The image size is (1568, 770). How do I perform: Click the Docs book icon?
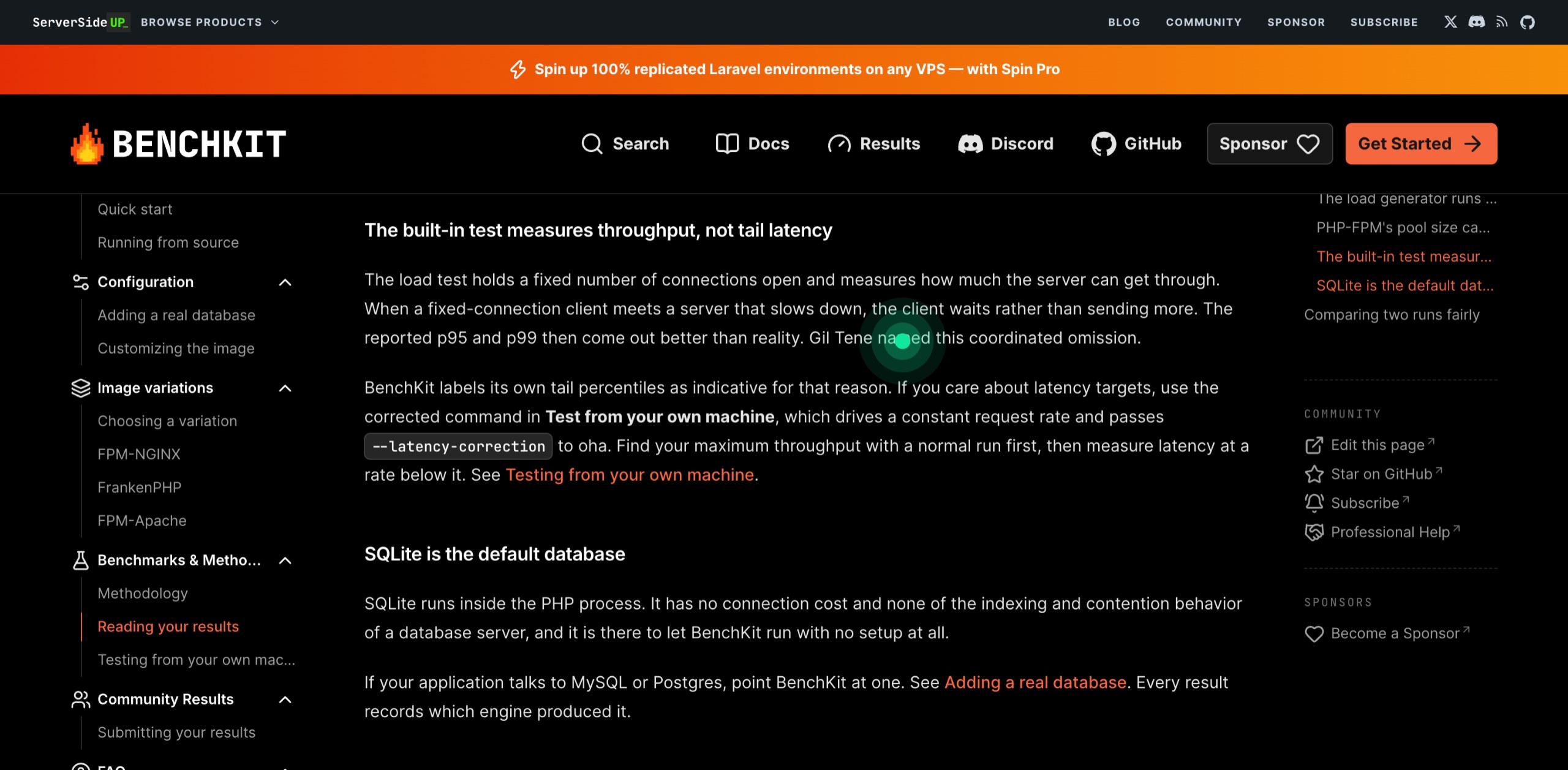point(727,144)
